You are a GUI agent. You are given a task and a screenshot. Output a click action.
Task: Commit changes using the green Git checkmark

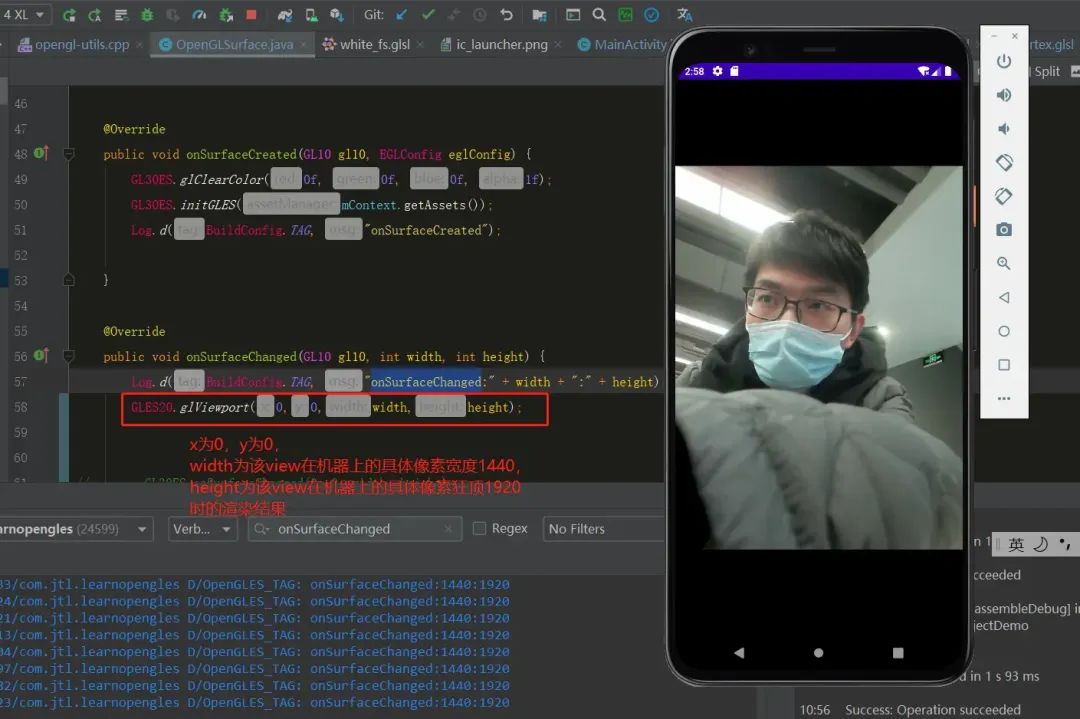point(427,14)
